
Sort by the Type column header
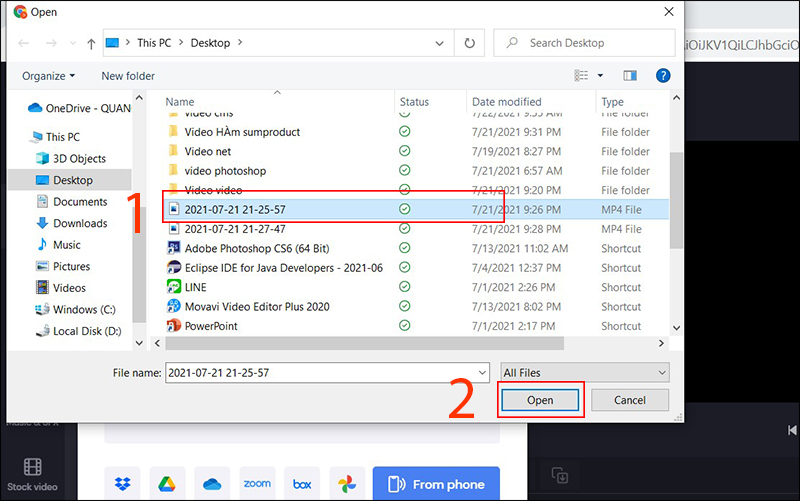[x=612, y=102]
